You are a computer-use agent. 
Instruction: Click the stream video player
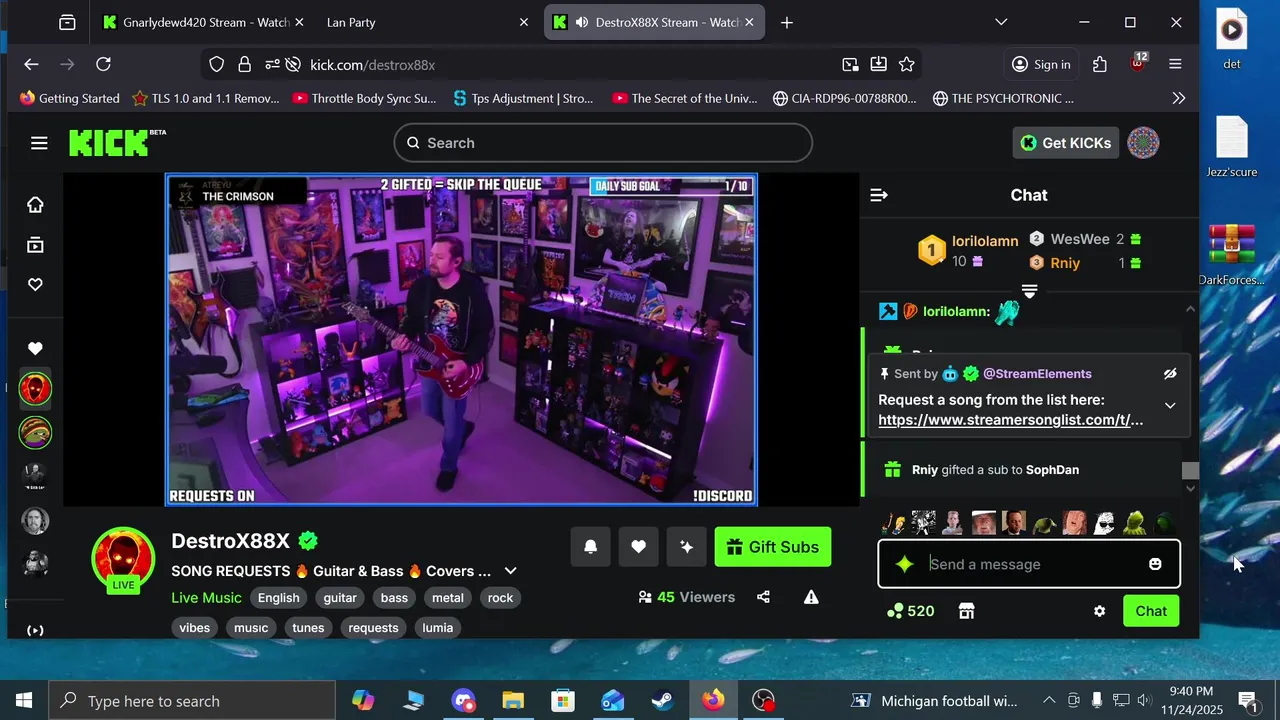pyautogui.click(x=461, y=340)
